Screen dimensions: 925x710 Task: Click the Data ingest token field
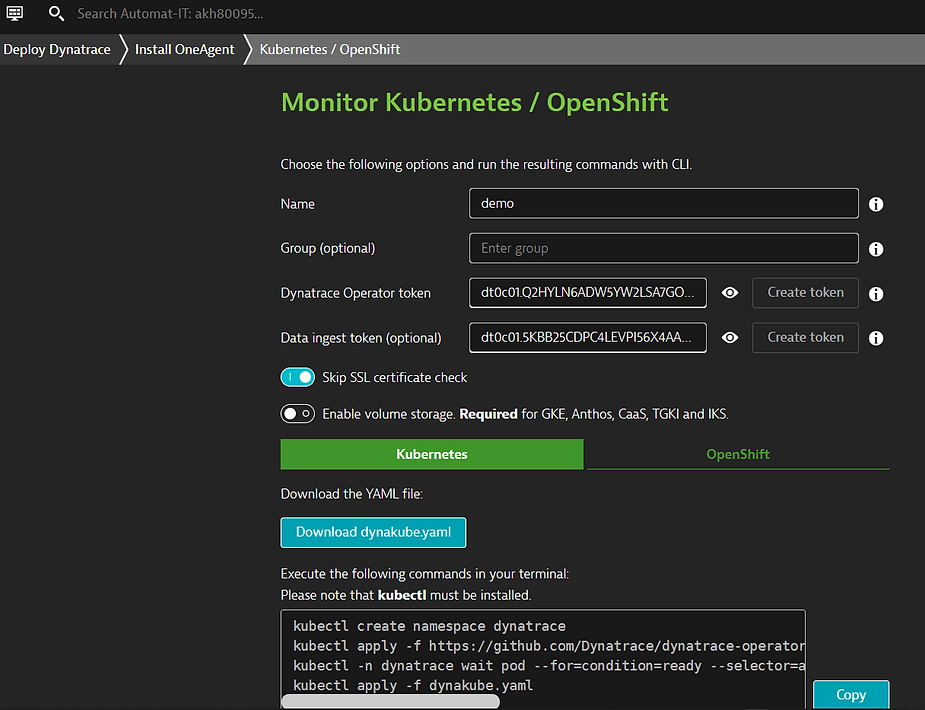[x=588, y=337]
